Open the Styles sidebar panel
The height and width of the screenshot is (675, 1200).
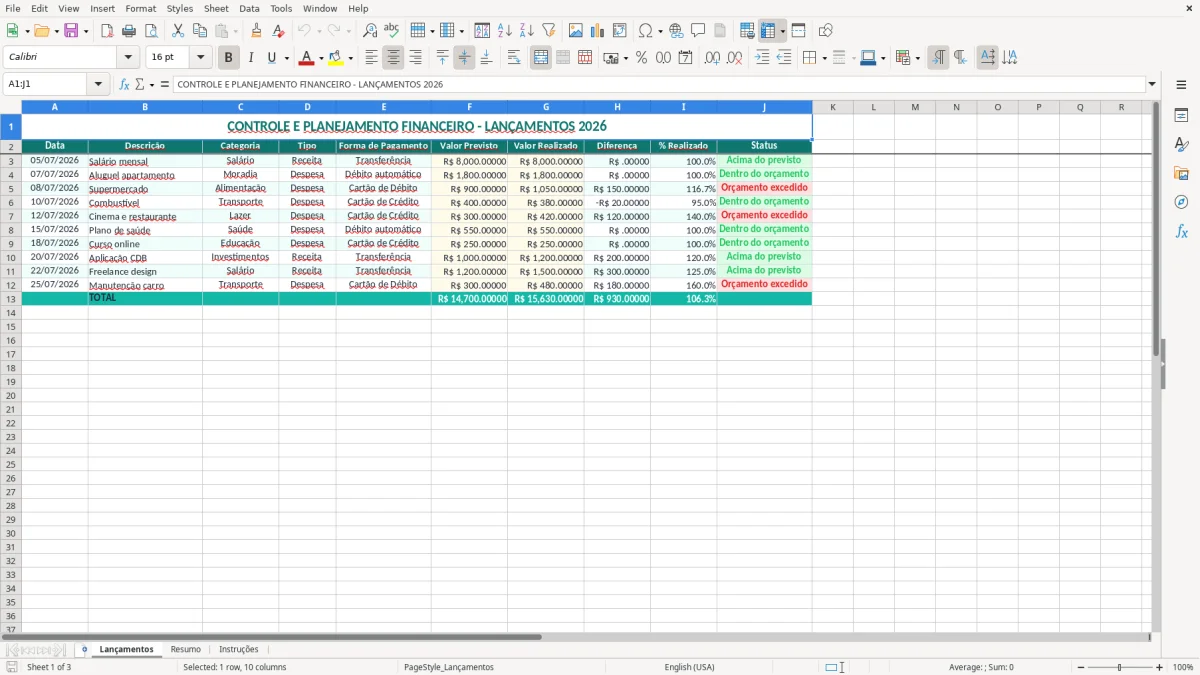(x=1181, y=144)
